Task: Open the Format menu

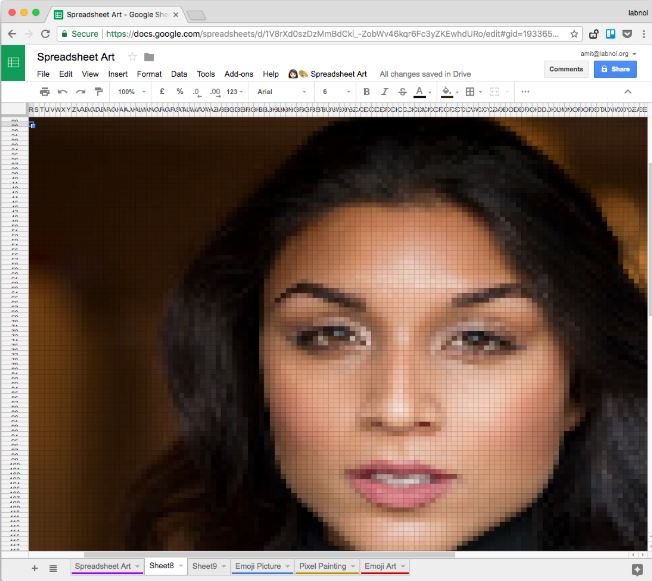Action: [x=149, y=74]
